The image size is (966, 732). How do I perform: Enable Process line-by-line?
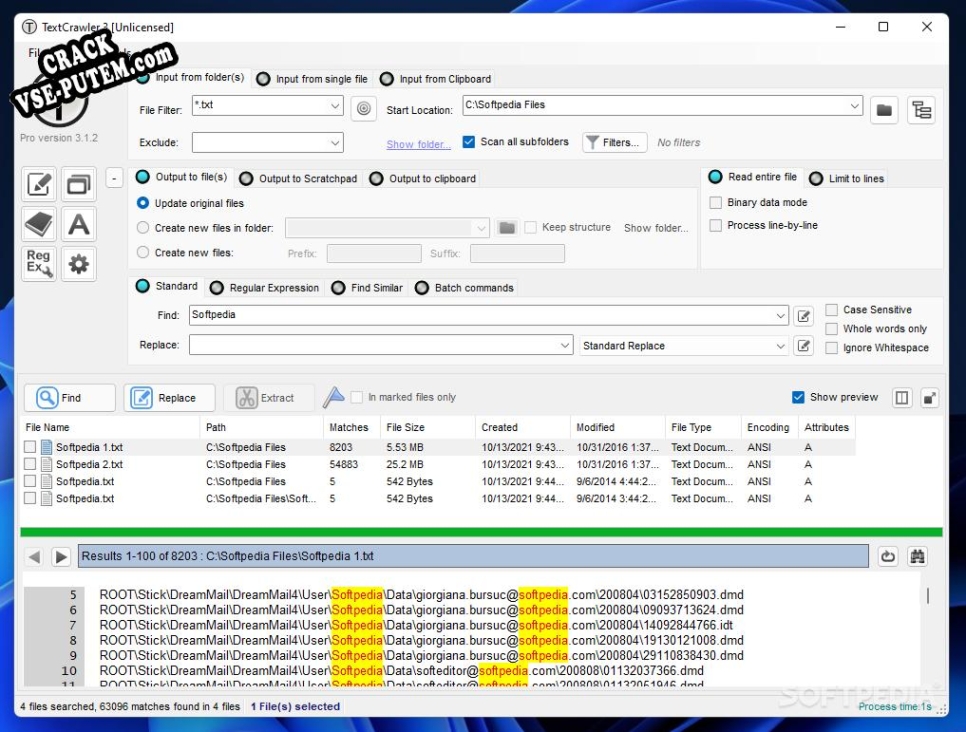(x=715, y=226)
